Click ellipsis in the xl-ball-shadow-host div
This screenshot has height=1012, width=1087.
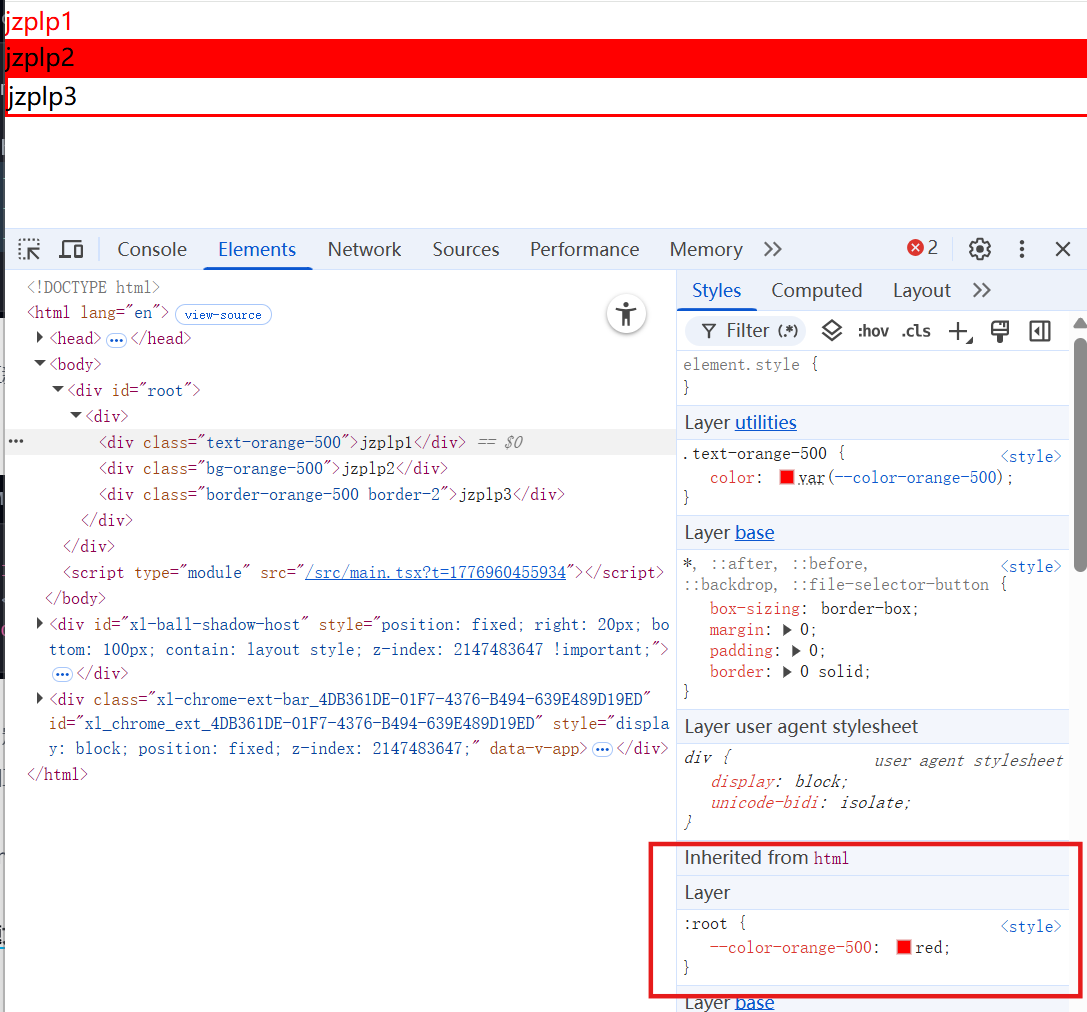pyautogui.click(x=62, y=674)
